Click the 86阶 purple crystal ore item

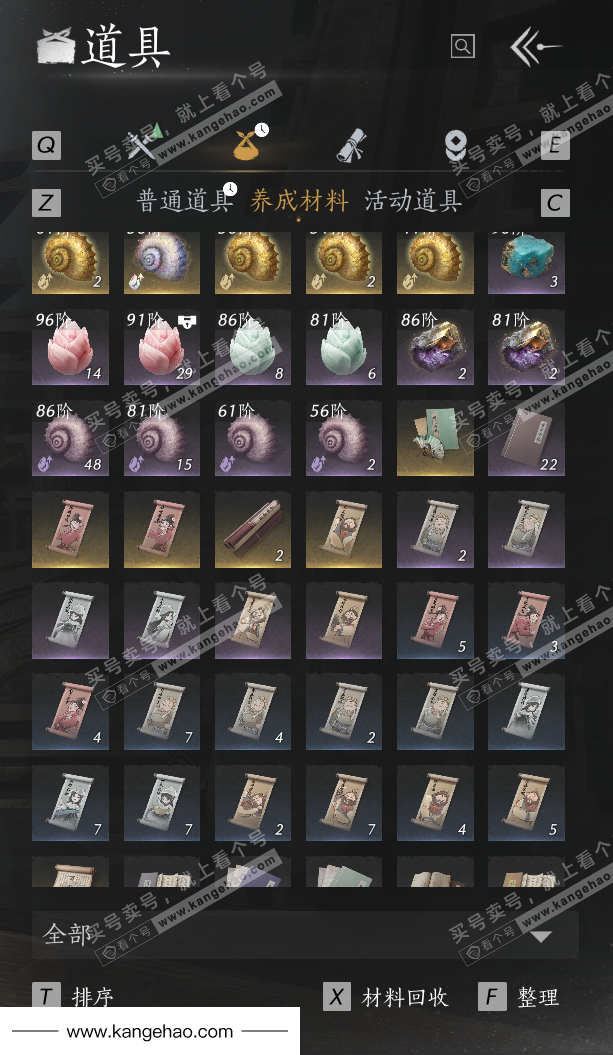[435, 347]
